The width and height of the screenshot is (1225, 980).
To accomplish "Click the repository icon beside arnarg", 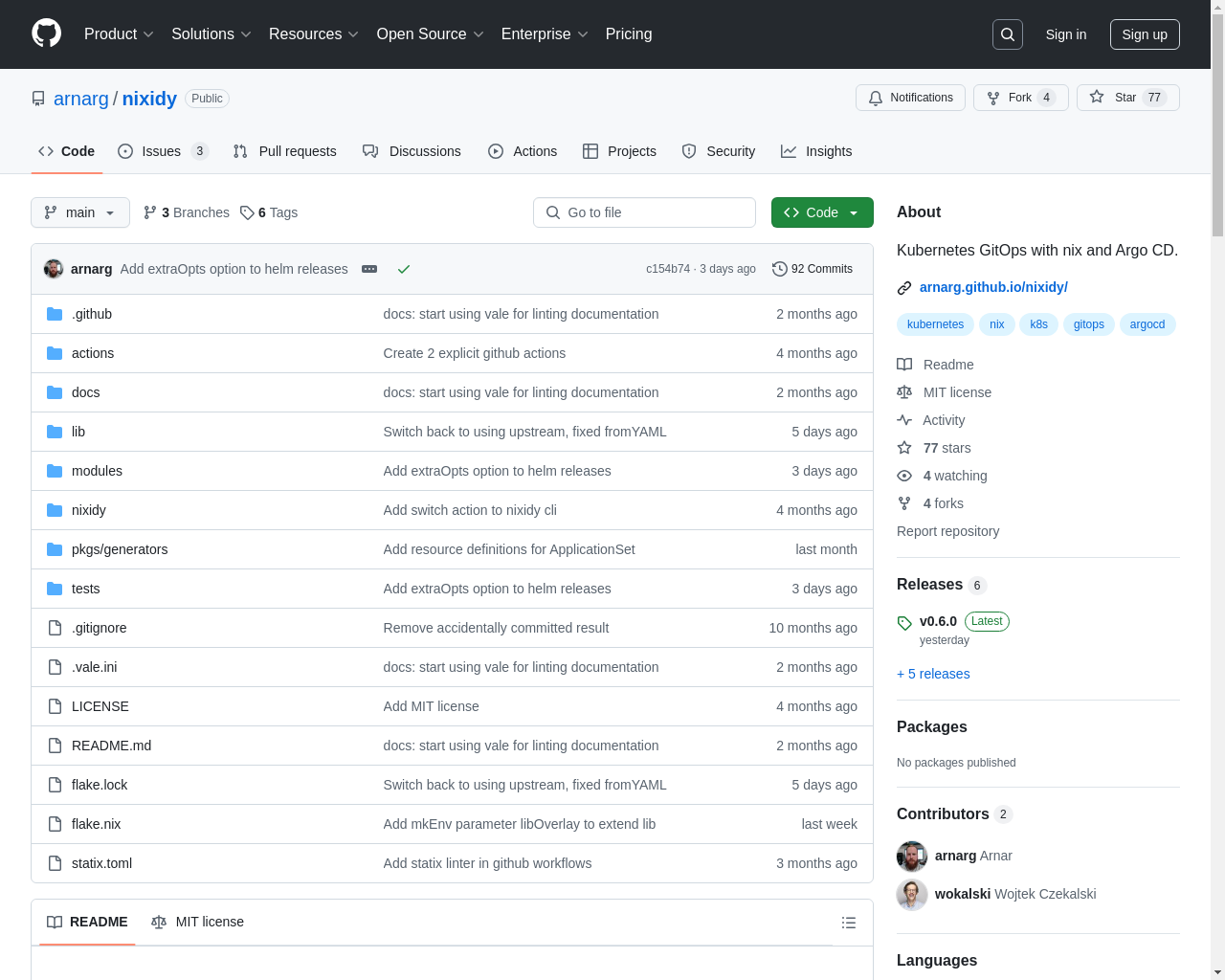I will click(x=38, y=99).
